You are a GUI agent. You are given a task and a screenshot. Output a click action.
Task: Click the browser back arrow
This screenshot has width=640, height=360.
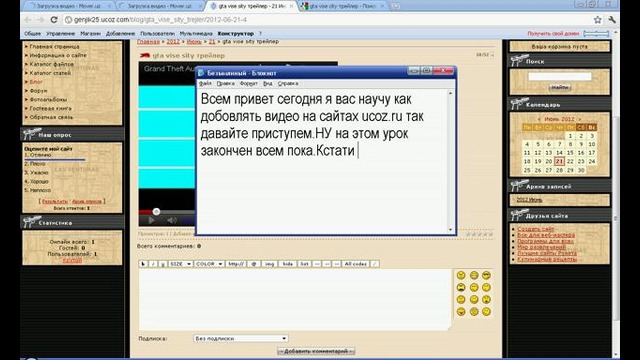(x=28, y=20)
